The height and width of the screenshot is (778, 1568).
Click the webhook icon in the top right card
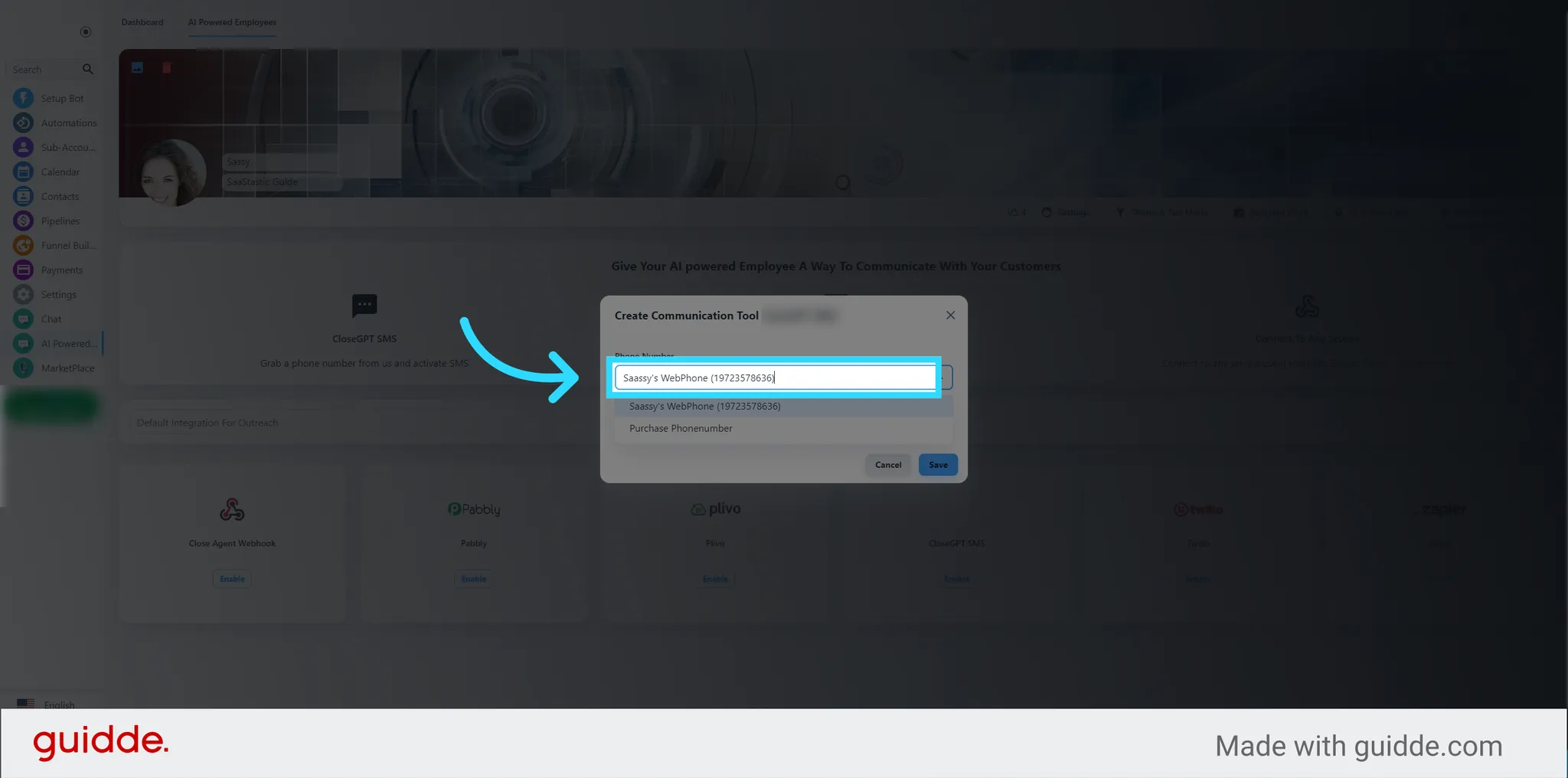pos(1307,306)
